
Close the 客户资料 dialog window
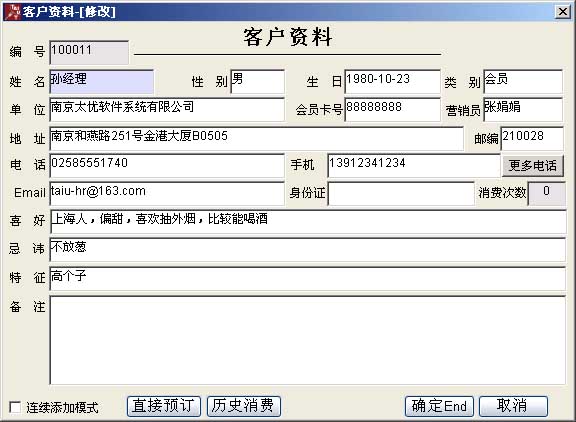point(563,11)
